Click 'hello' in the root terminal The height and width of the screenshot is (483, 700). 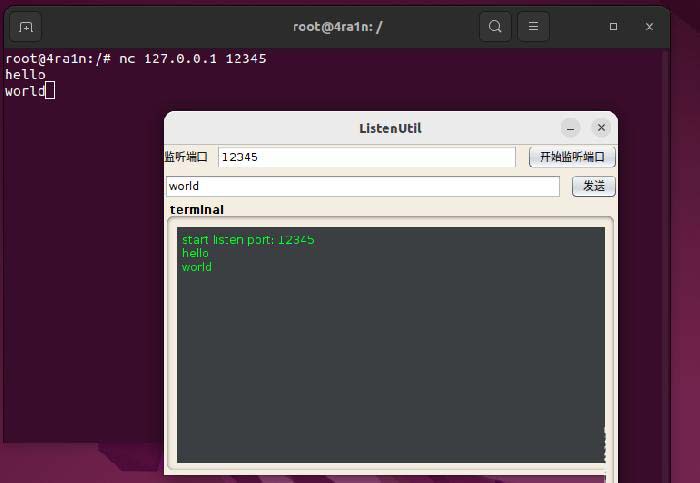[x=25, y=75]
